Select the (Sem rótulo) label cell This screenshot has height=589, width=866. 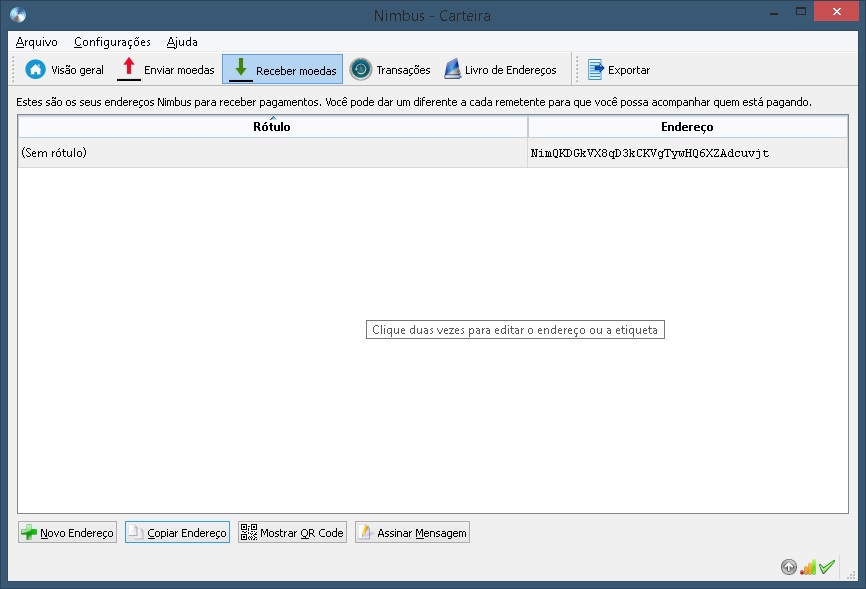pyautogui.click(x=272, y=153)
